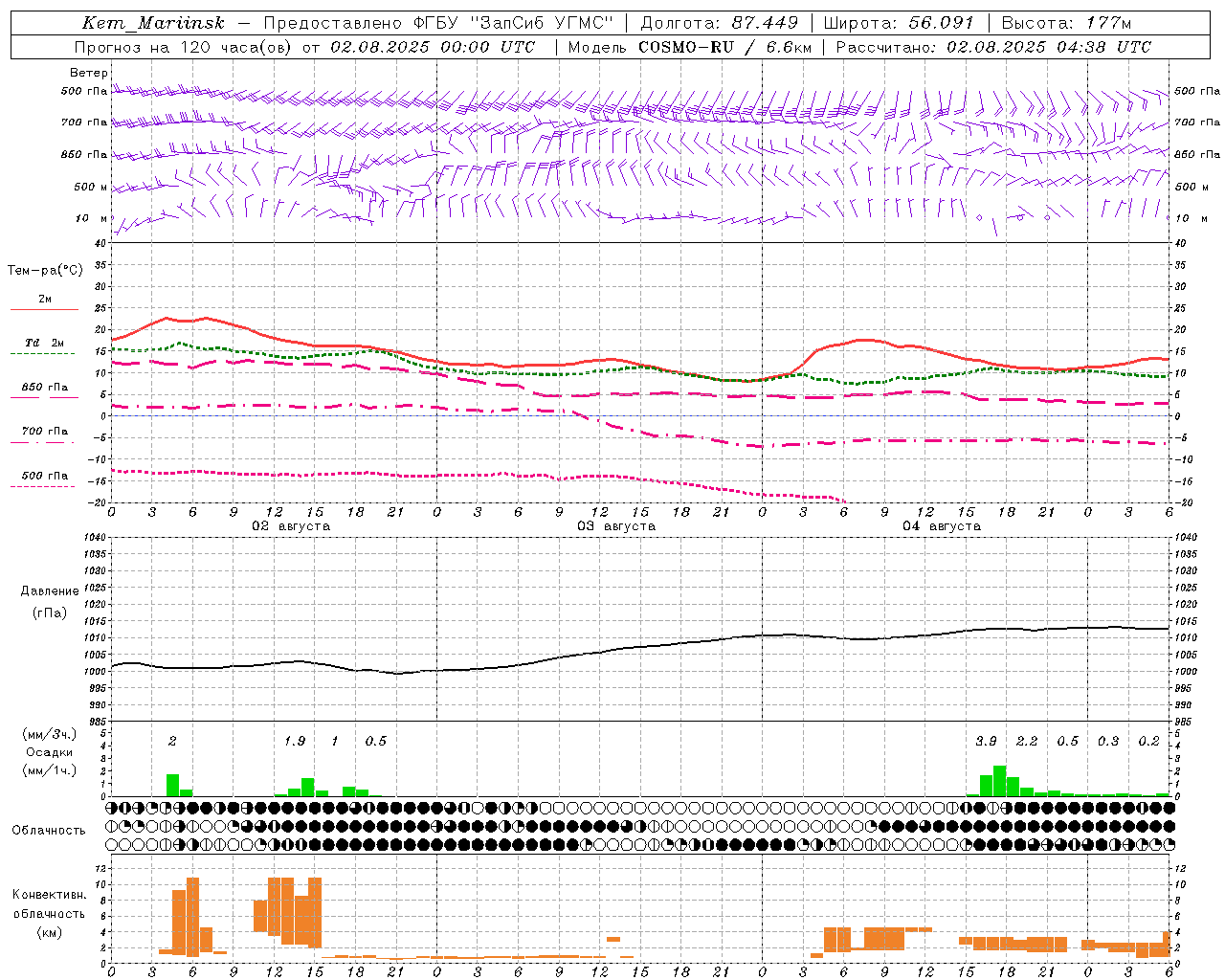This screenshot has width=1225, height=980.
Task: Click 'Прогноз на 120 часа(ов)' forecast start text
Action: [182, 47]
